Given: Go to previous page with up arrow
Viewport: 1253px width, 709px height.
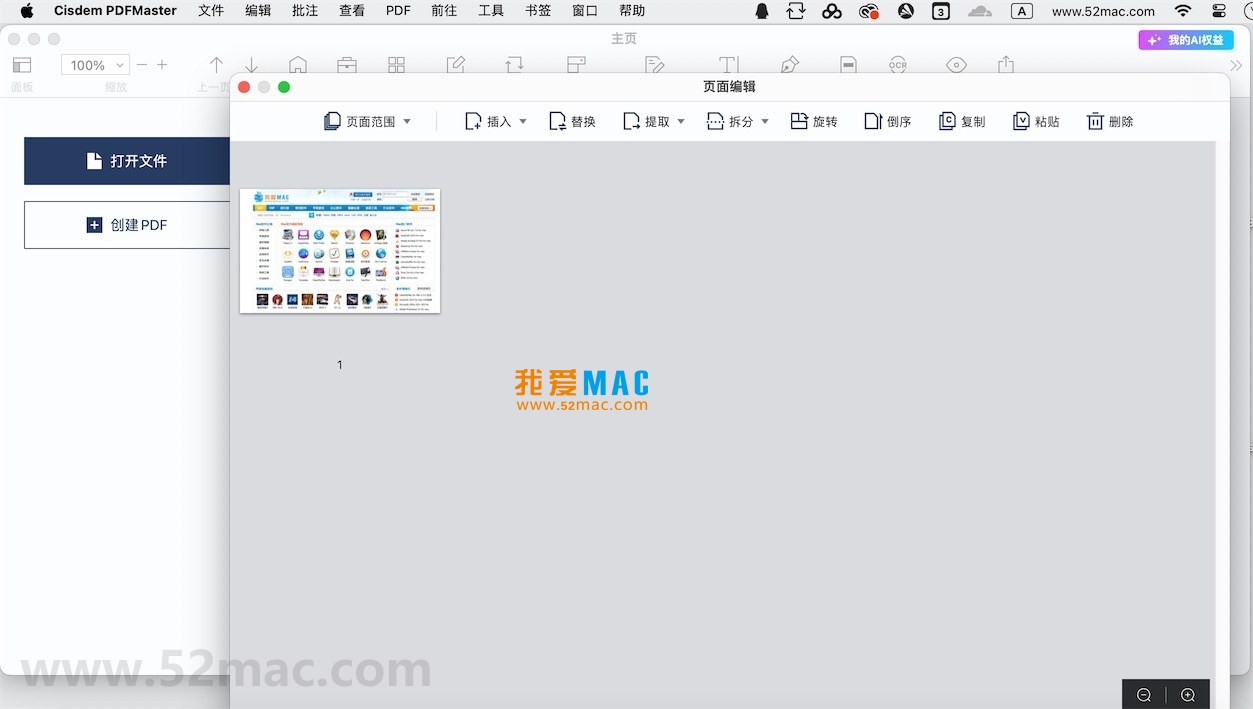Looking at the screenshot, I should pos(216,65).
